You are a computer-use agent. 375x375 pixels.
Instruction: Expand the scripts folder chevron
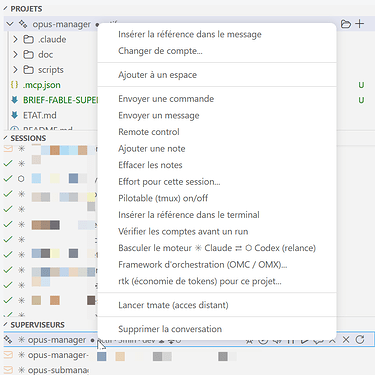(15, 70)
